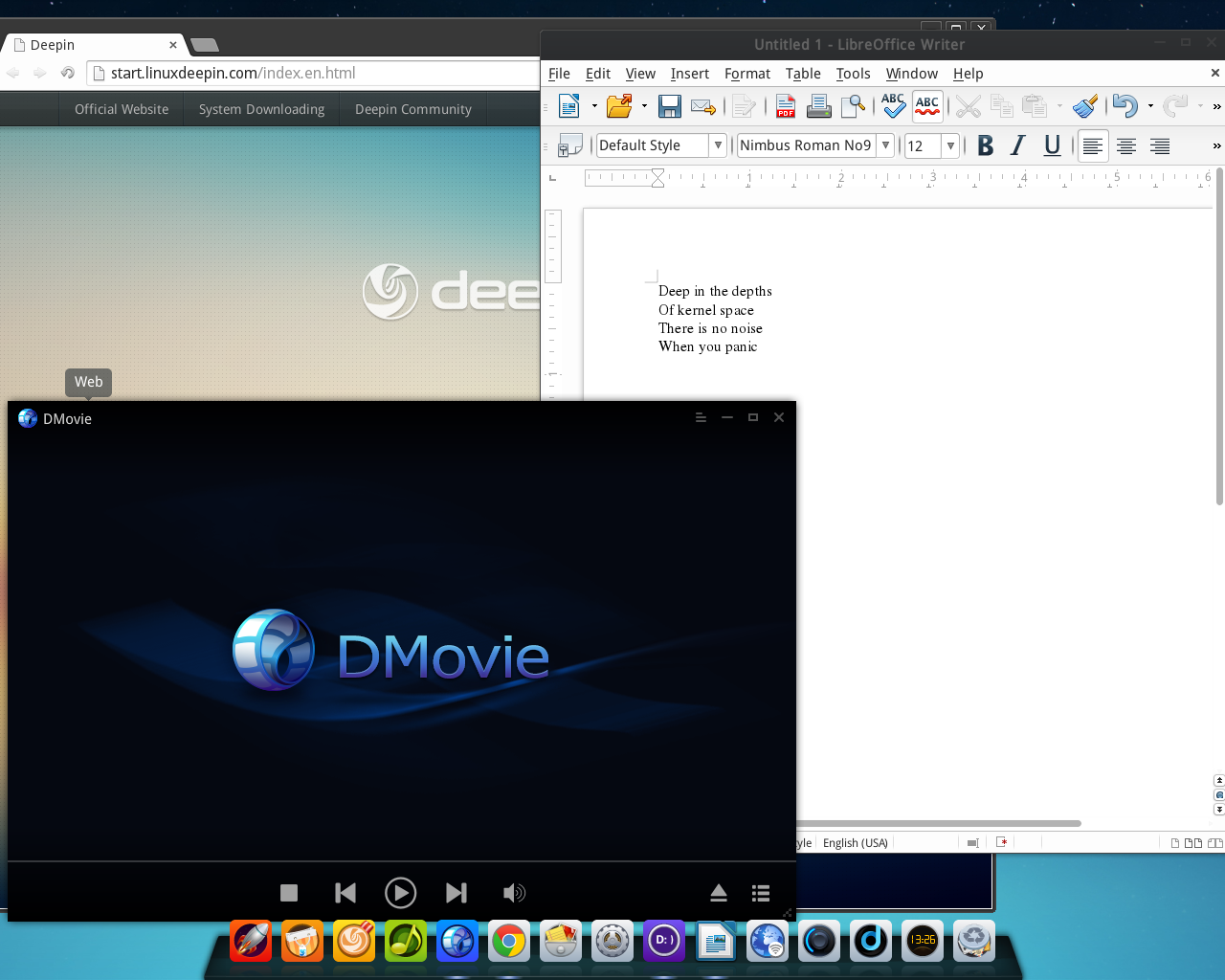
Task: Skip to next track in DMovie
Action: point(457,893)
